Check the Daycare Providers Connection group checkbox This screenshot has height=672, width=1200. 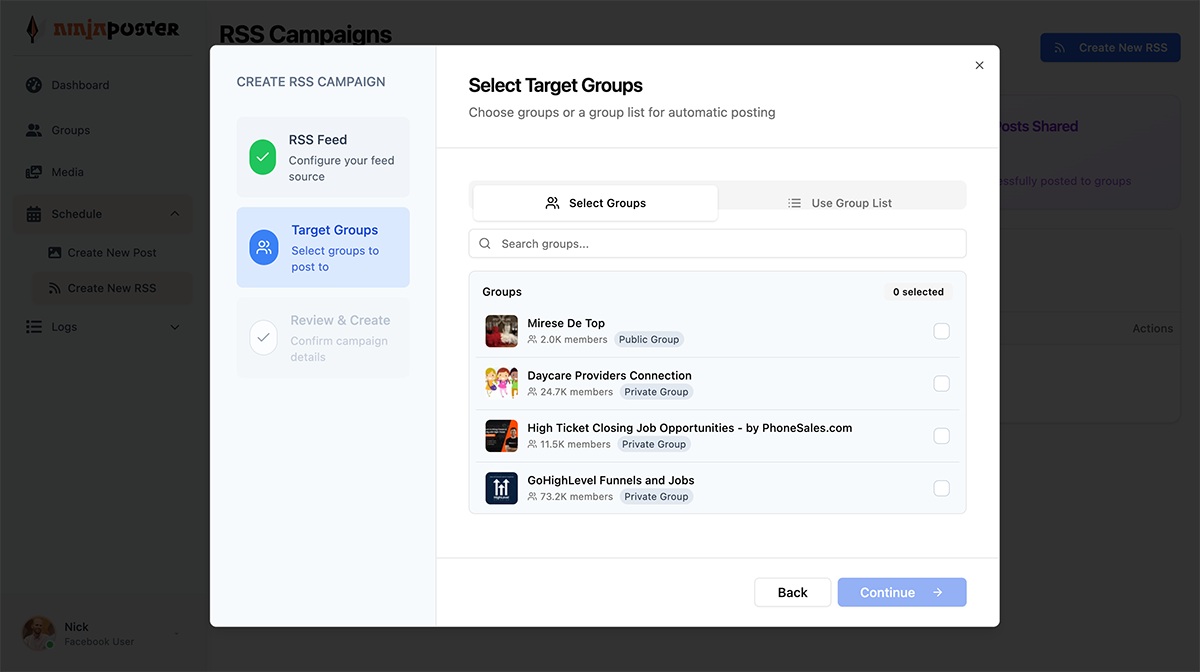click(x=941, y=383)
